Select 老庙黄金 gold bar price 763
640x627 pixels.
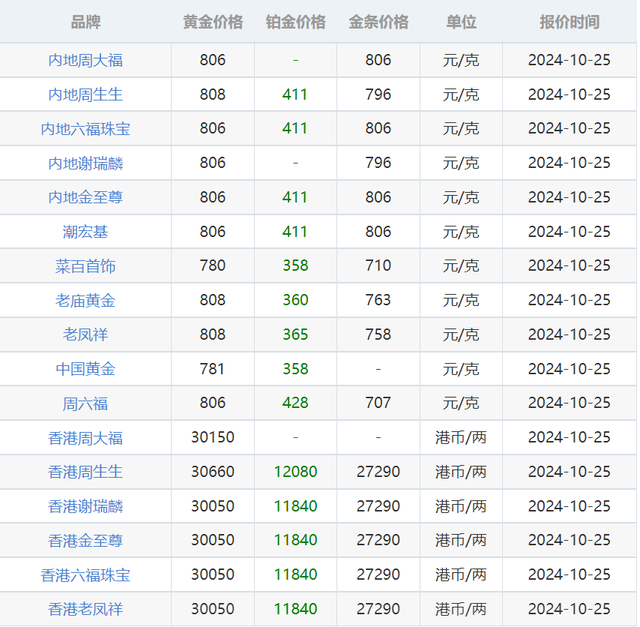pos(378,300)
